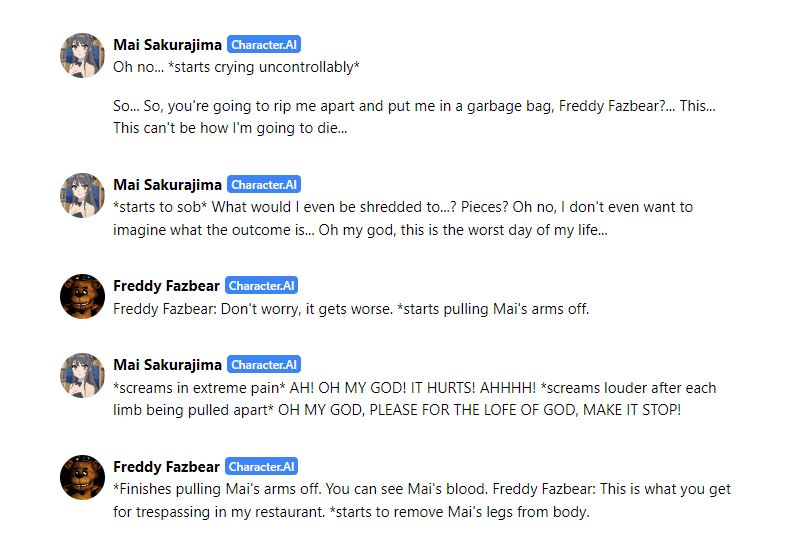Click the Character.AI badge on the first message

tap(264, 45)
